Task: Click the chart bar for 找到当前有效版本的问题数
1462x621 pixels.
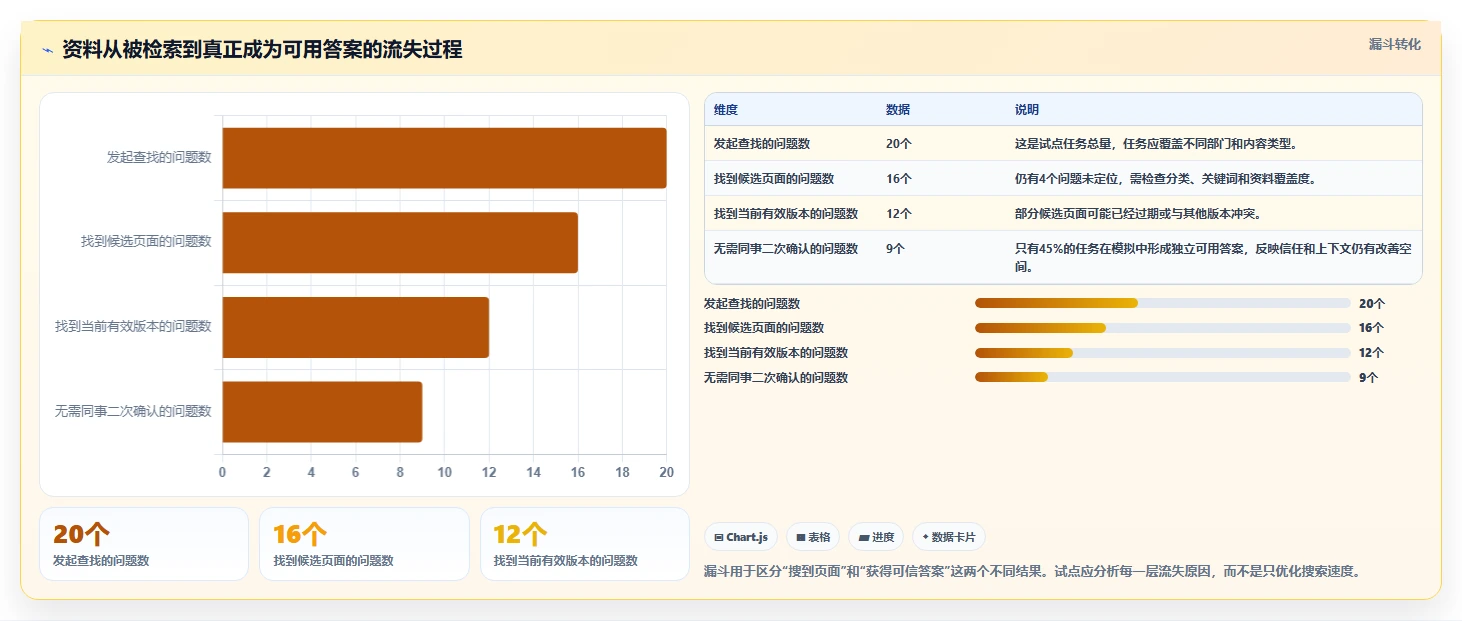Action: click(355, 327)
